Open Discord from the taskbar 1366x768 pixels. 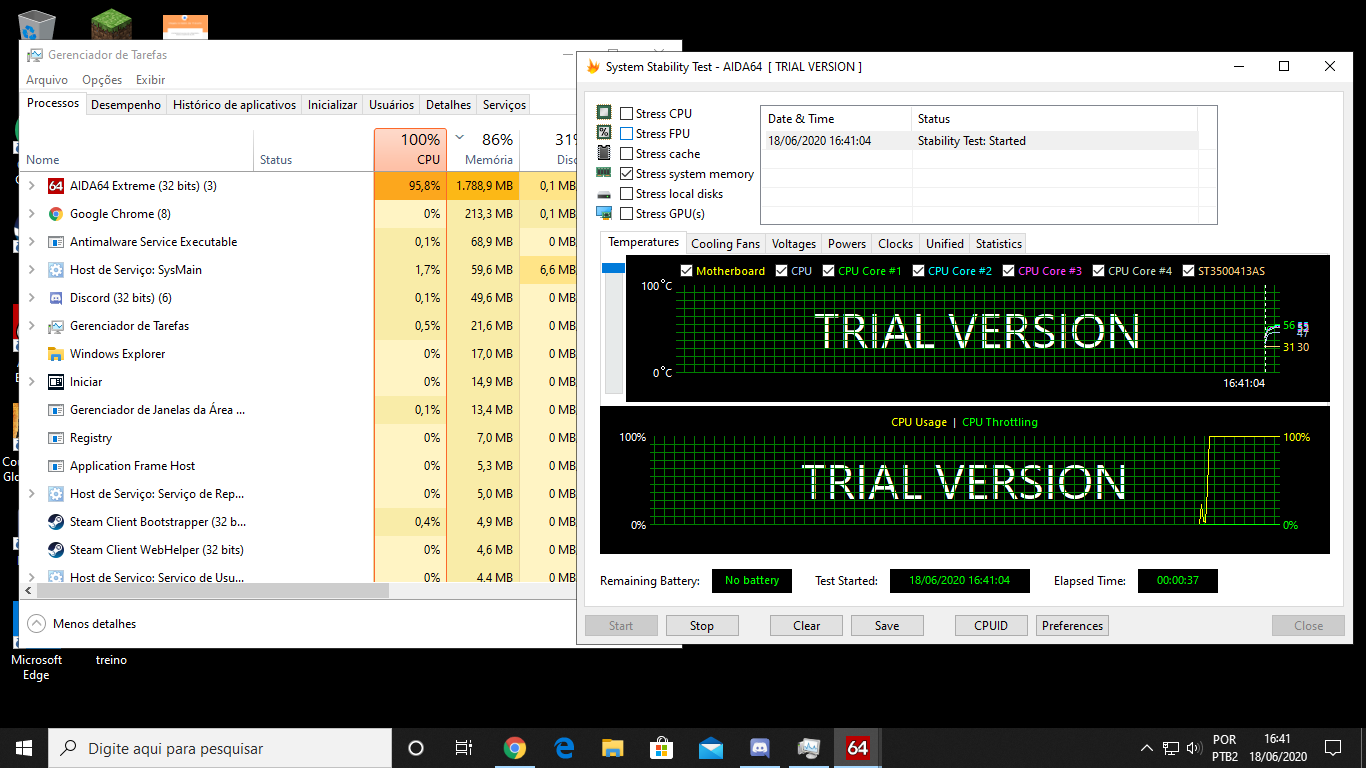click(x=760, y=748)
